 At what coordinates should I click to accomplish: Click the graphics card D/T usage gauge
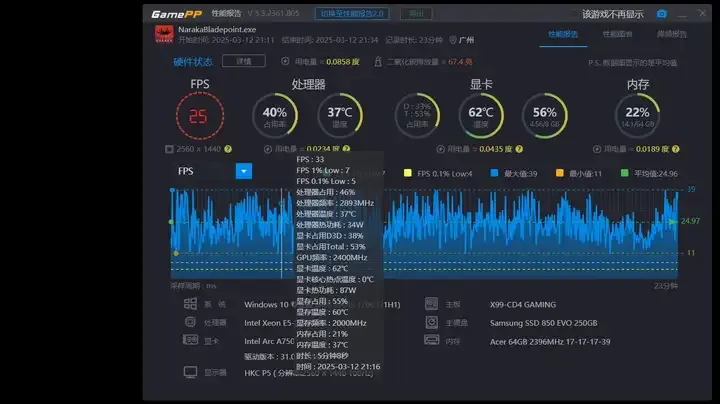pos(417,116)
